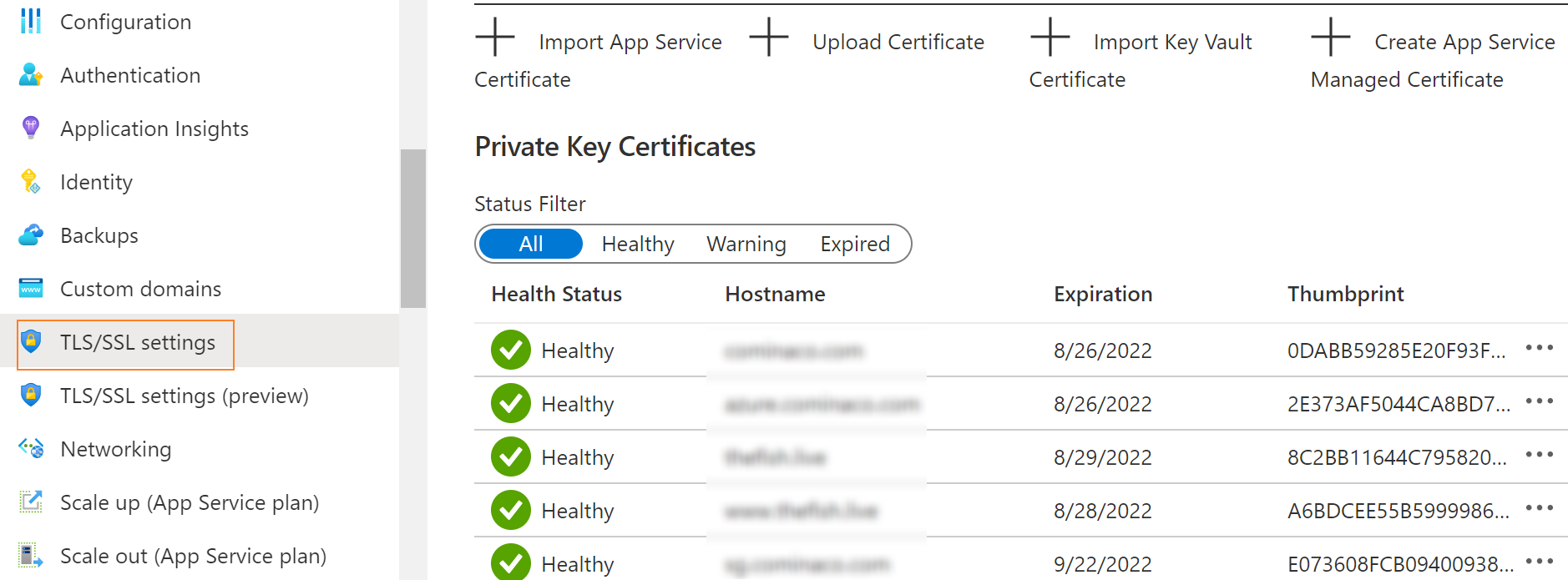Open ellipsis menu for 2E373AF5044CA8BD7 certificate
The image size is (1568, 580).
tap(1539, 401)
